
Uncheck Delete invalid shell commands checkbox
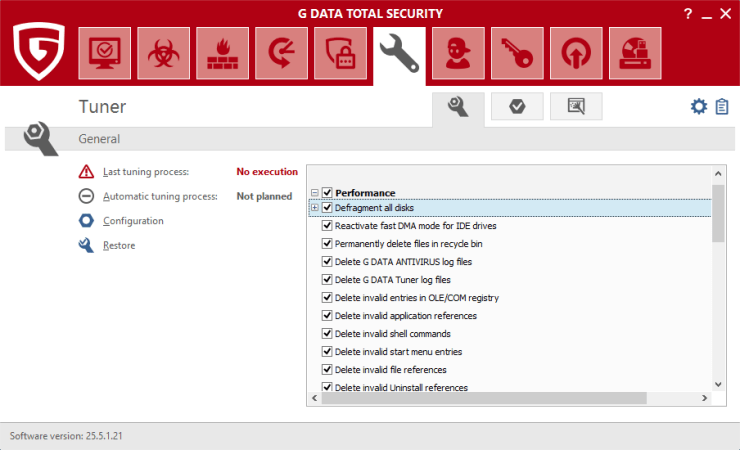(x=327, y=333)
